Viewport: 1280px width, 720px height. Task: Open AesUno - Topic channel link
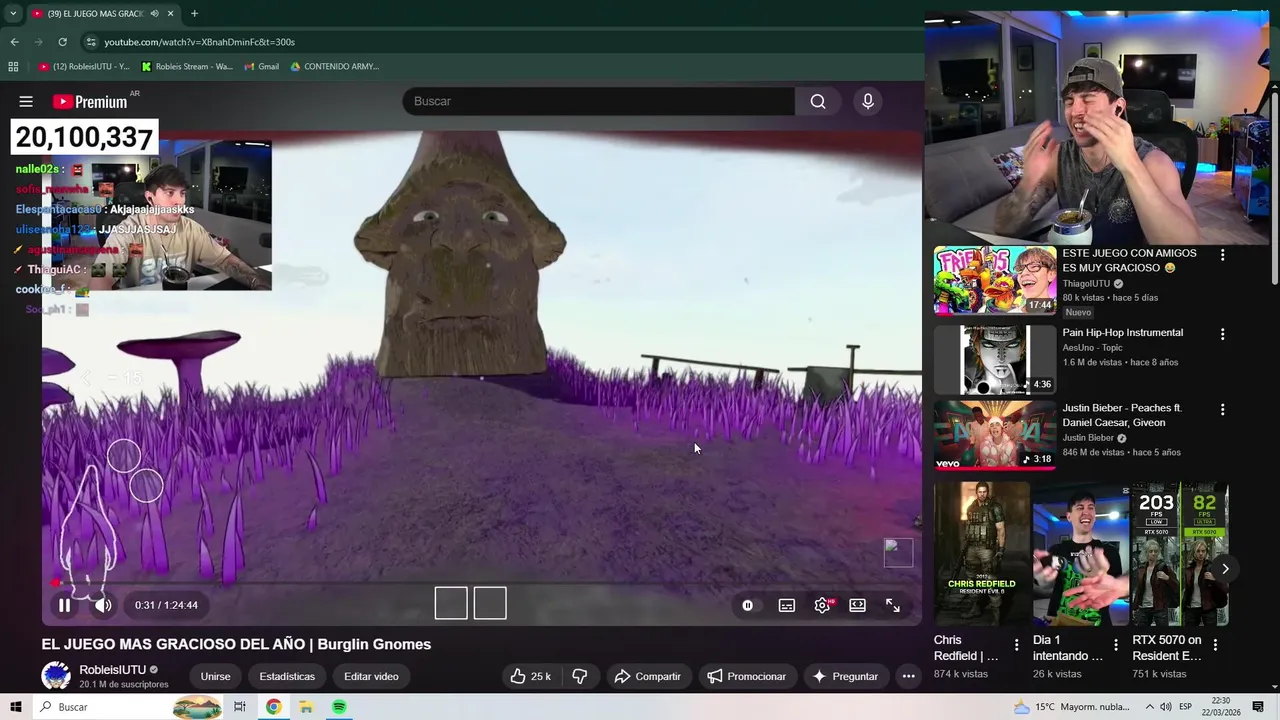pyautogui.click(x=1093, y=347)
